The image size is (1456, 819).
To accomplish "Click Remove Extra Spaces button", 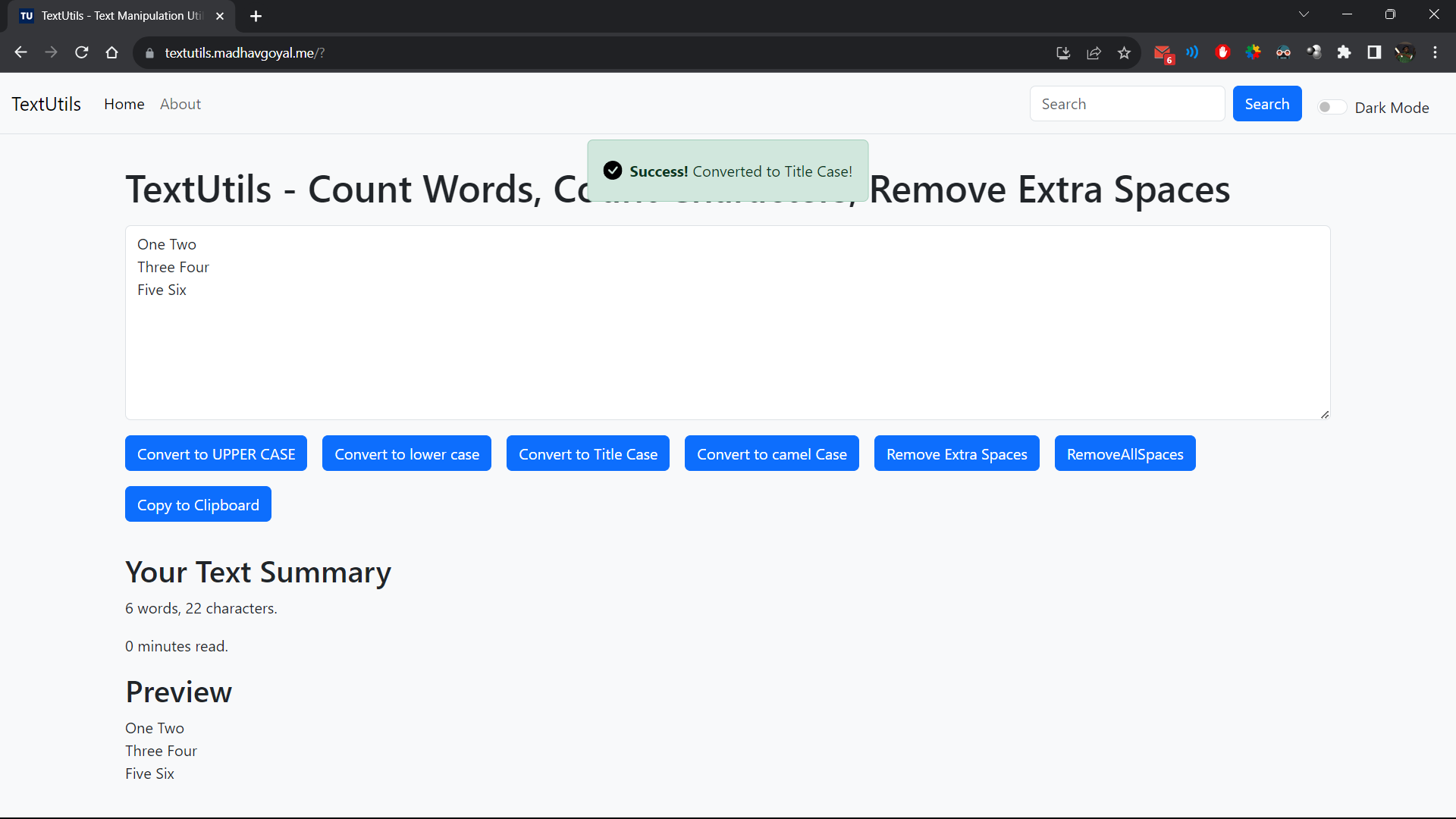I will pos(956,453).
